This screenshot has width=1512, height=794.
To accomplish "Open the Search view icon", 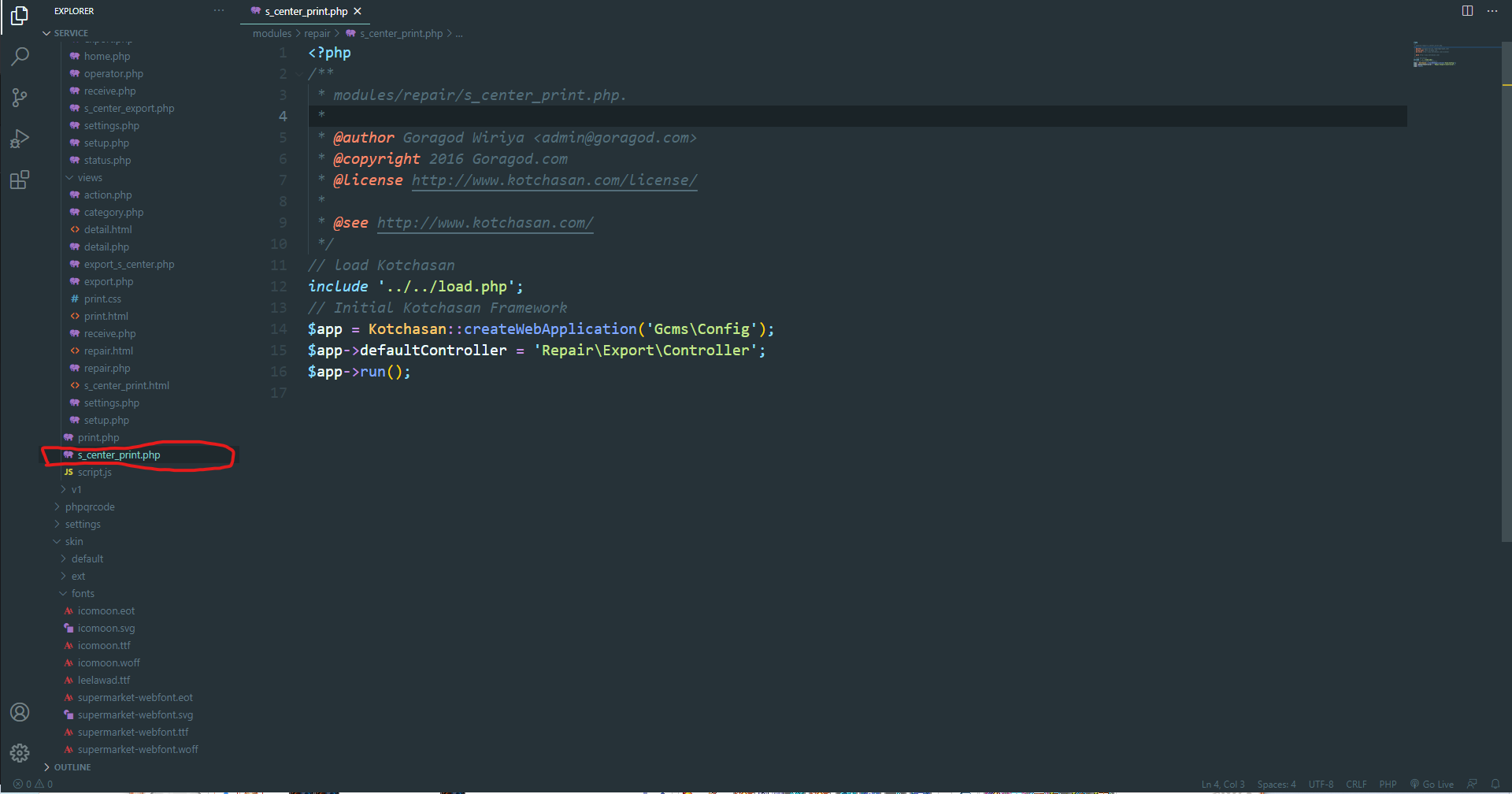I will point(20,57).
